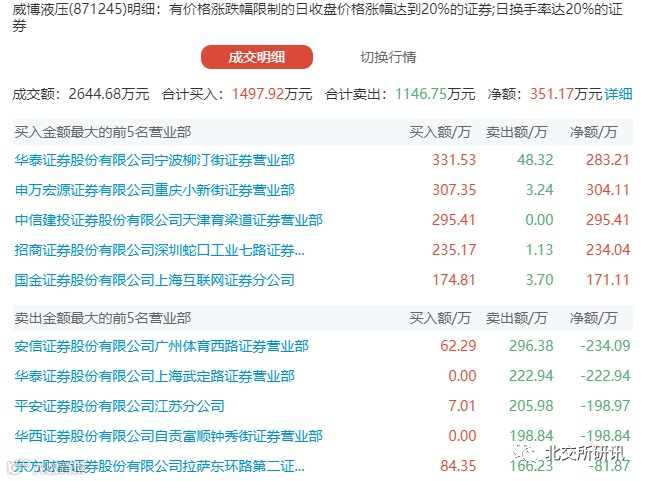Click net amount -234.09
This screenshot has width=645, height=481.
pyautogui.click(x=606, y=346)
